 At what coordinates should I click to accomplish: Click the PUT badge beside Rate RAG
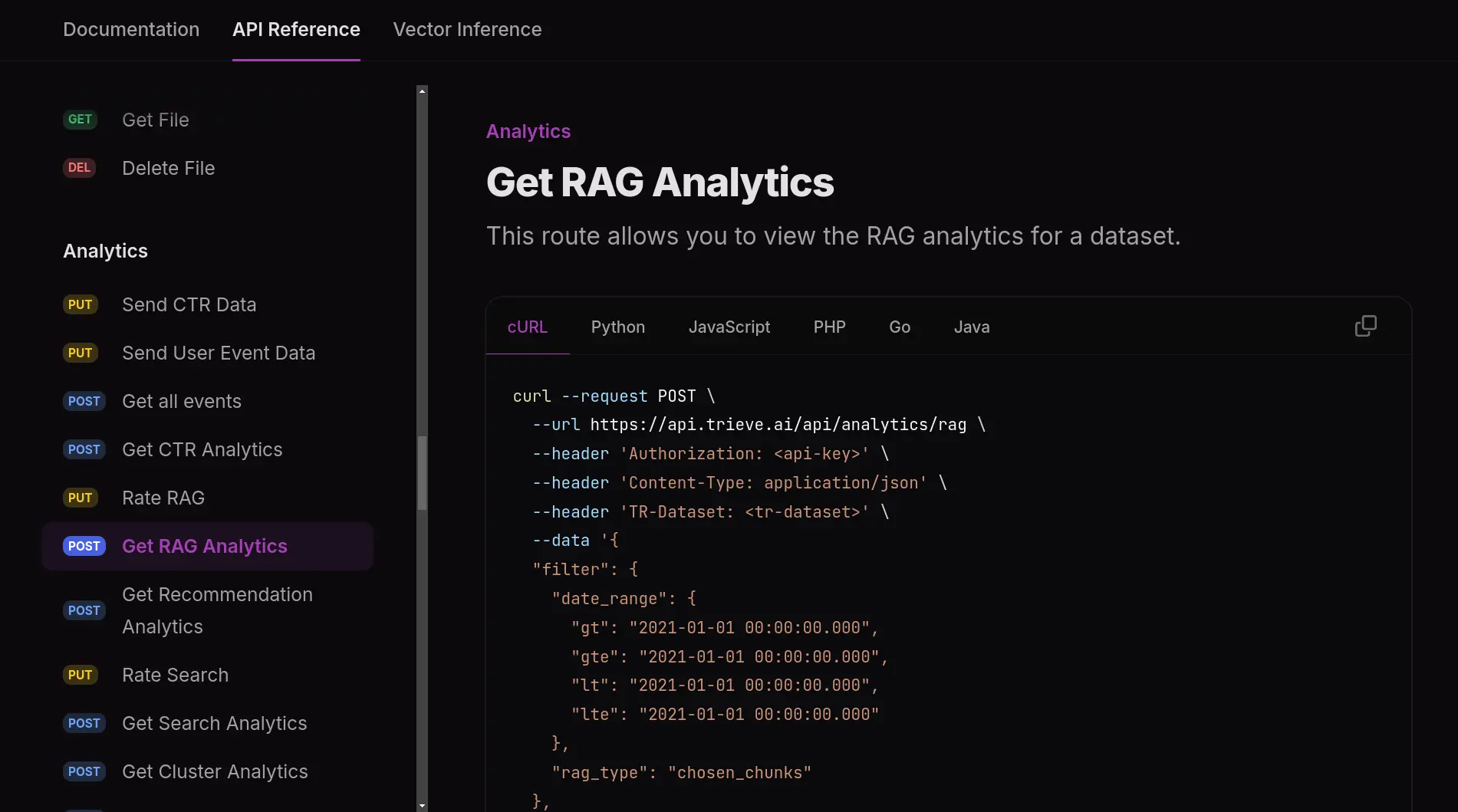point(80,498)
